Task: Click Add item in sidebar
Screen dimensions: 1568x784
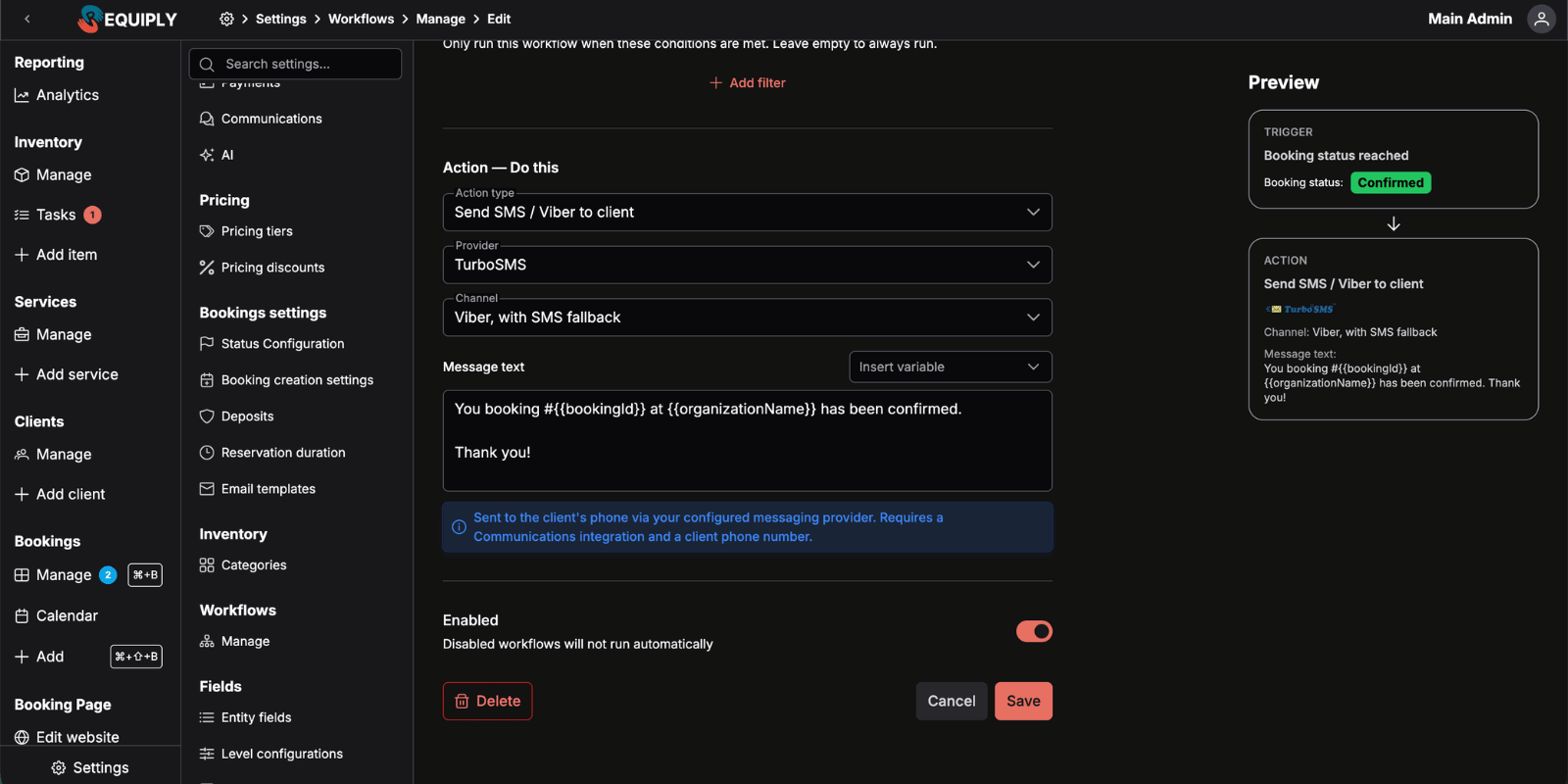Action: 56,255
